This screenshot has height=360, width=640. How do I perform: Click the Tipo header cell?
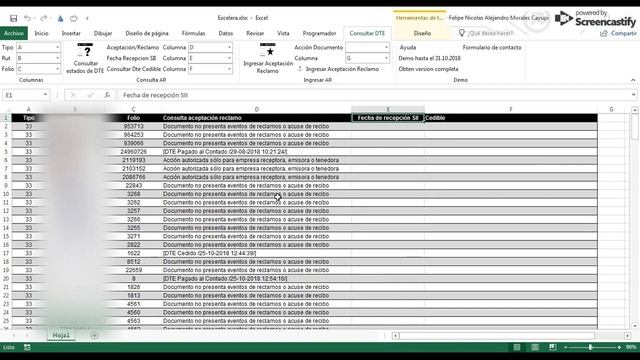pyautogui.click(x=29, y=118)
